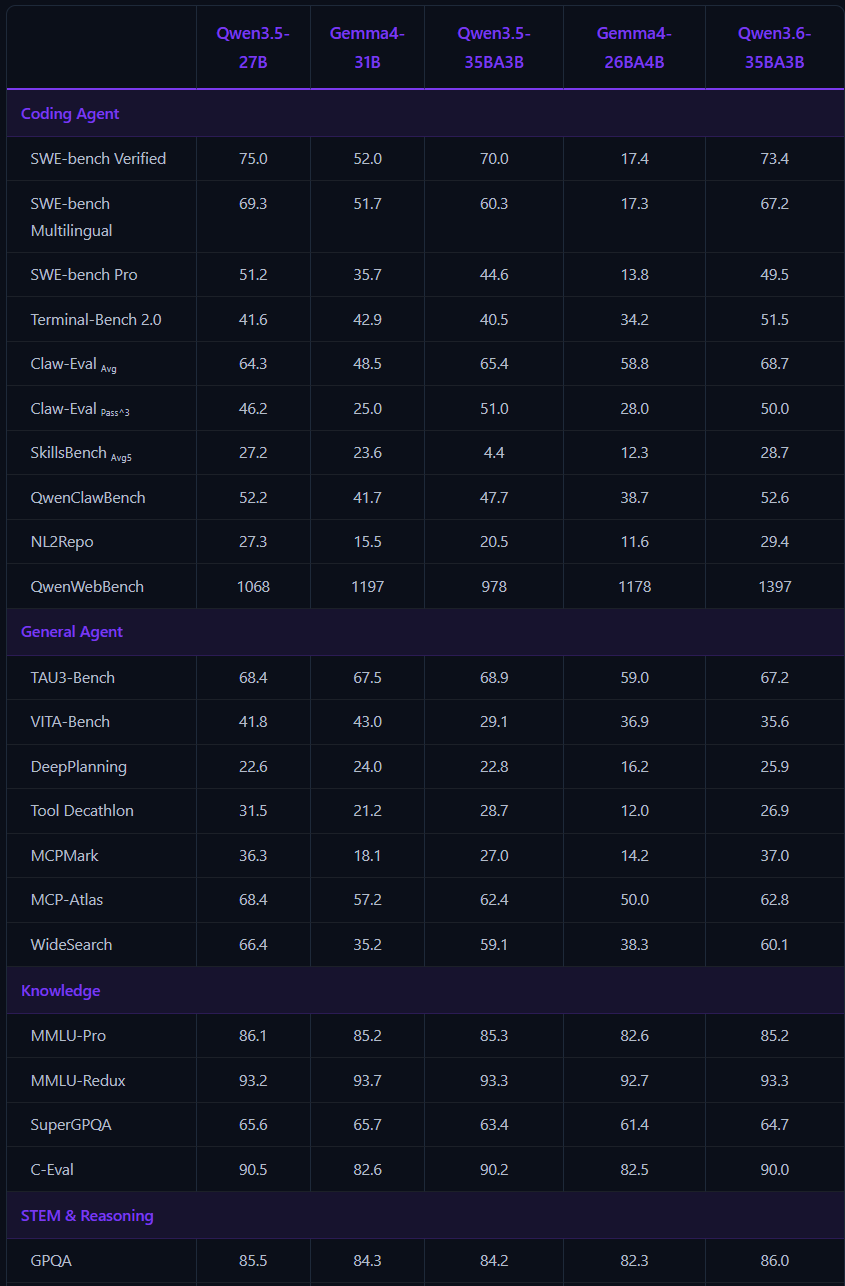Click the MMLU-Redux row label
The width and height of the screenshot is (845, 1286).
pos(78,1081)
